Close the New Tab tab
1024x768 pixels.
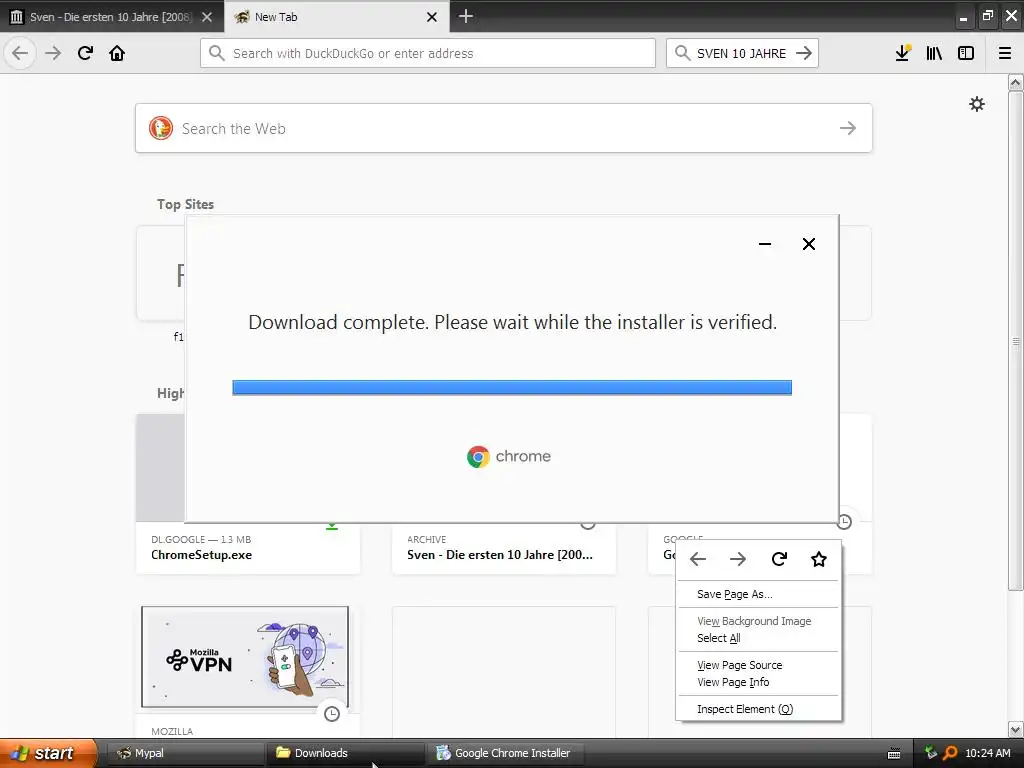tap(432, 17)
